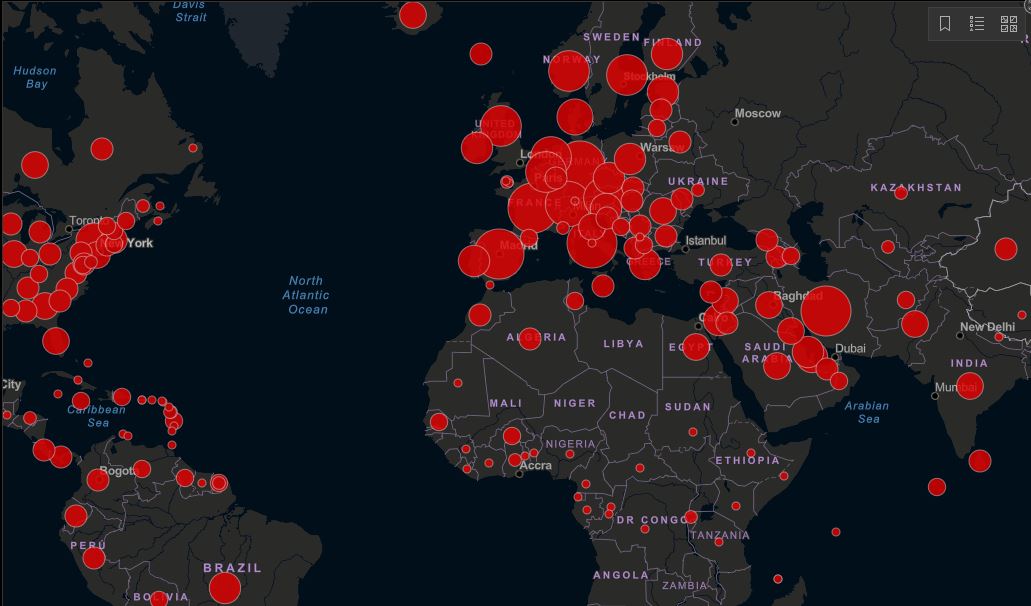Open the Bookmarks icon
The height and width of the screenshot is (606, 1031).
pyautogui.click(x=945, y=24)
